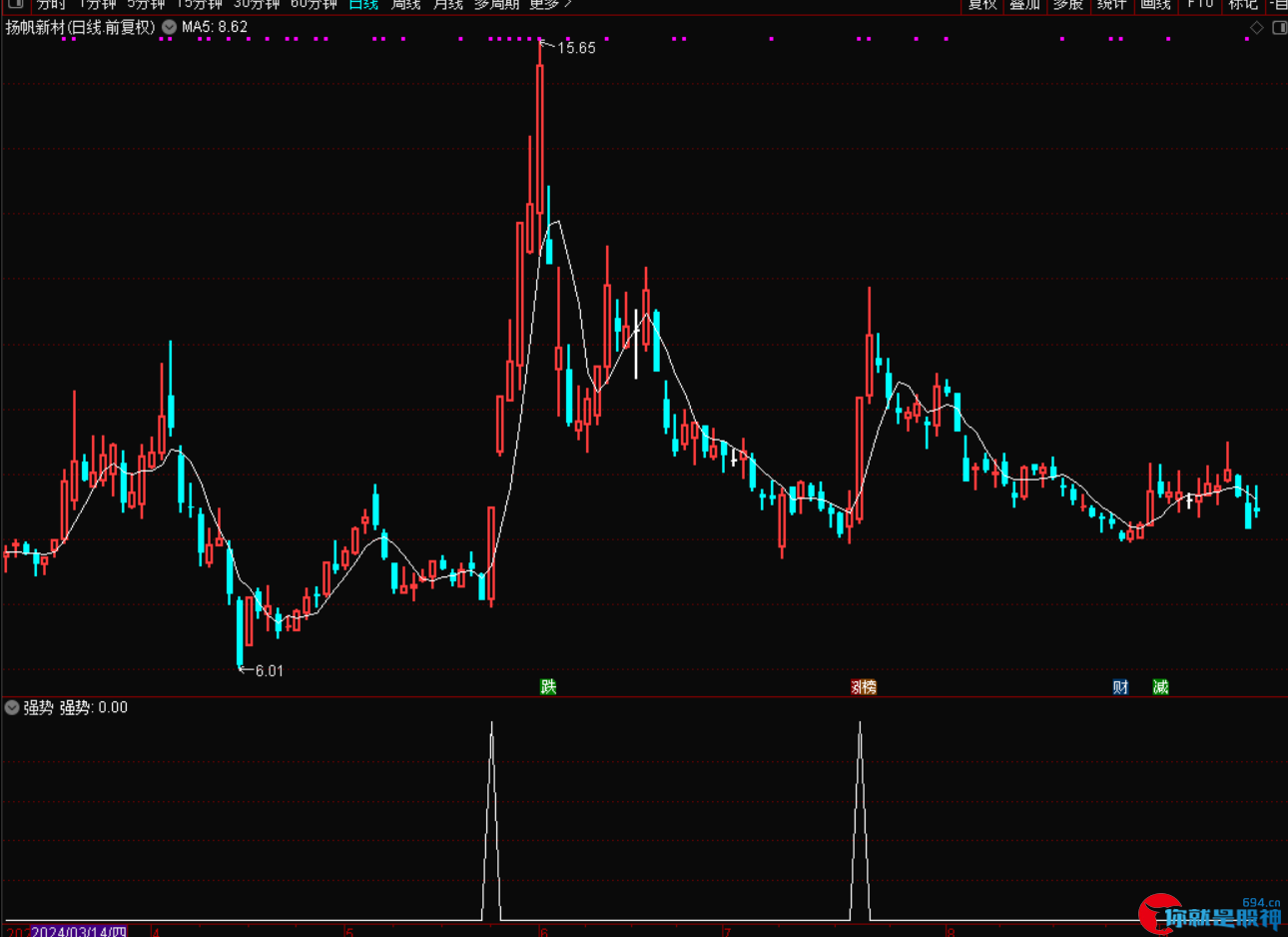Screen dimensions: 1288x937
Task: Click the 复权 adjustment button
Action: tap(982, 4)
